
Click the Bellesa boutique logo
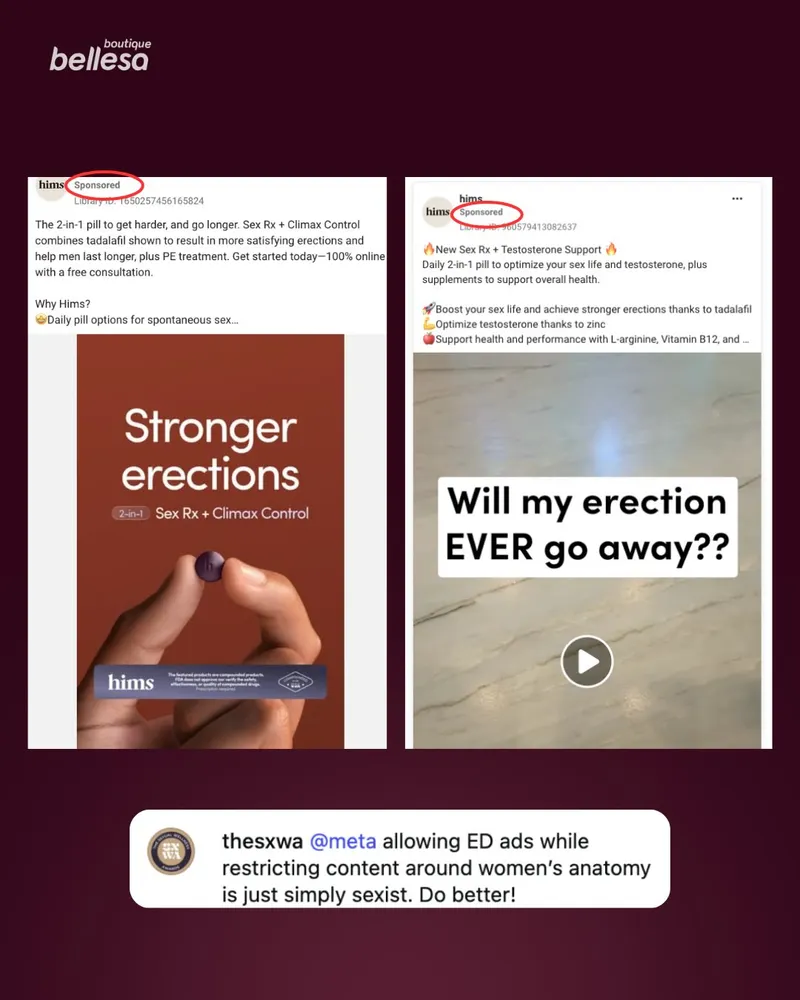click(x=100, y=55)
